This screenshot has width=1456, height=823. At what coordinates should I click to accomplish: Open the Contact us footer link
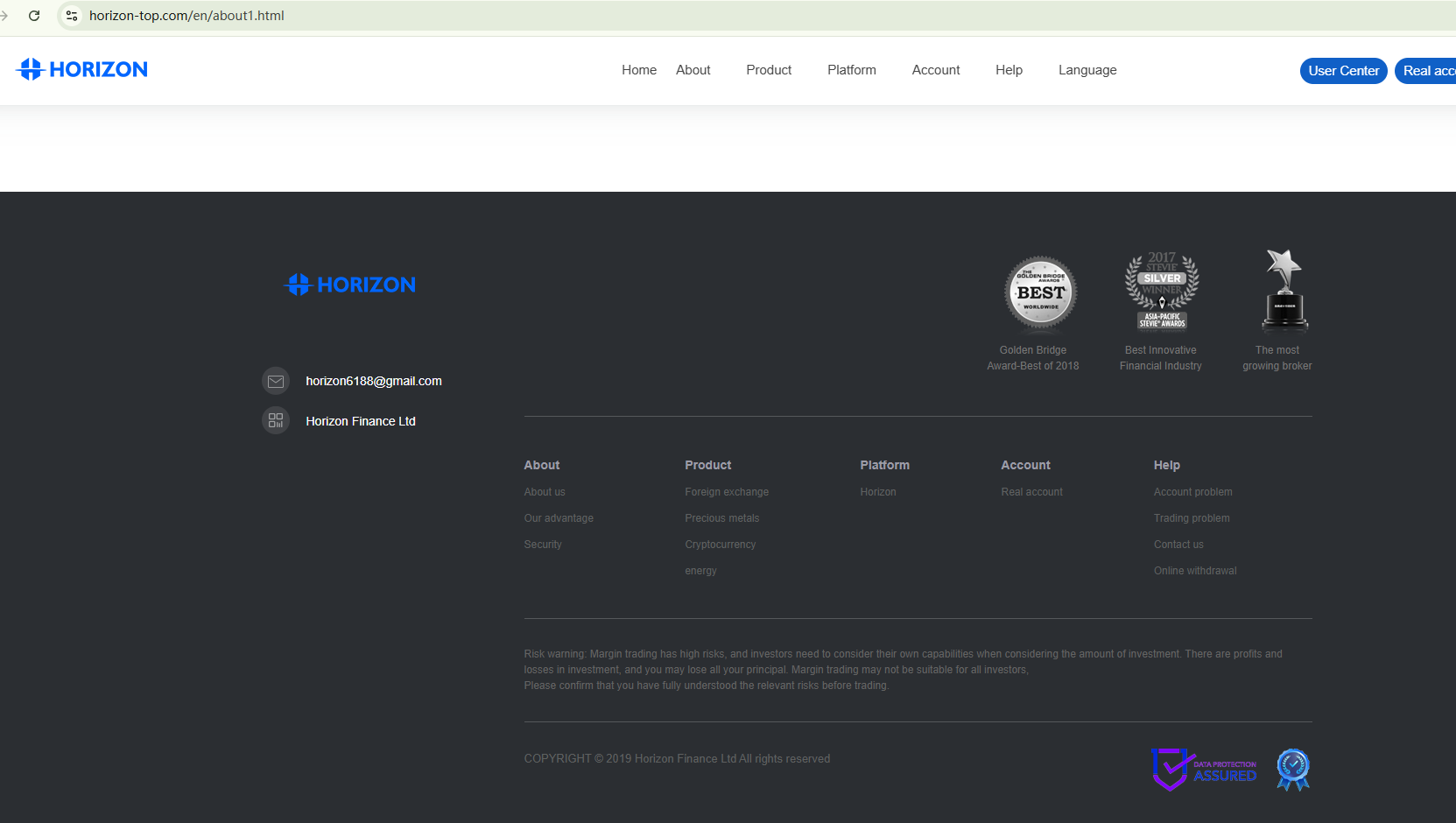(1178, 545)
